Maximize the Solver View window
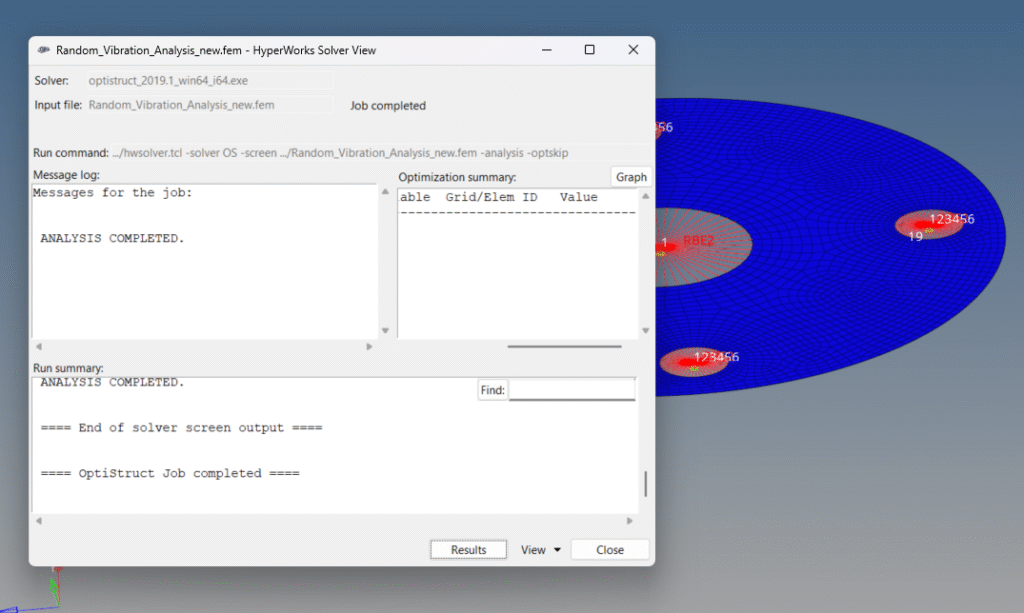Image resolution: width=1024 pixels, height=613 pixels. coord(589,50)
